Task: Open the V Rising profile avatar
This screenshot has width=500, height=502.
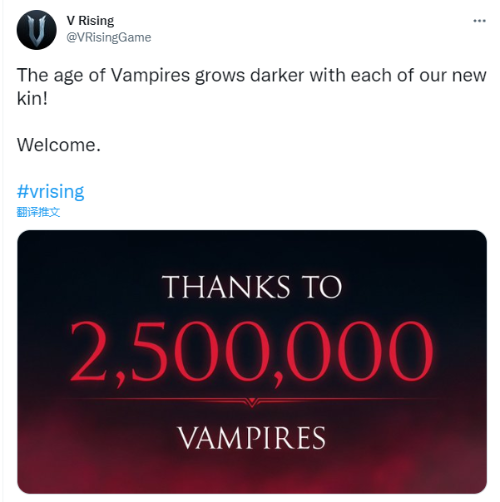Action: (36, 30)
